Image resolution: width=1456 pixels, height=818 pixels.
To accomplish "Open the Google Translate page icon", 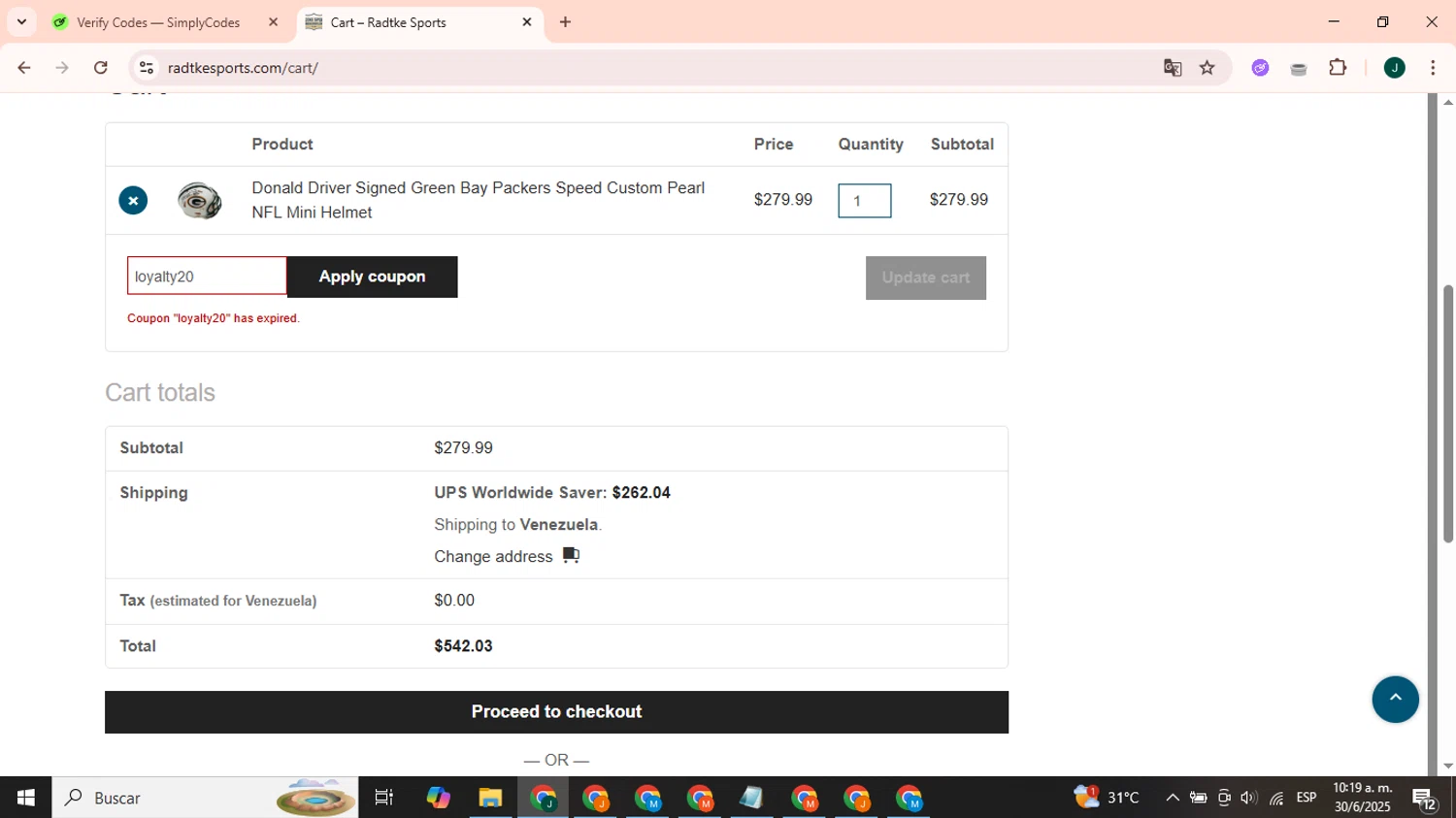I will (1173, 68).
